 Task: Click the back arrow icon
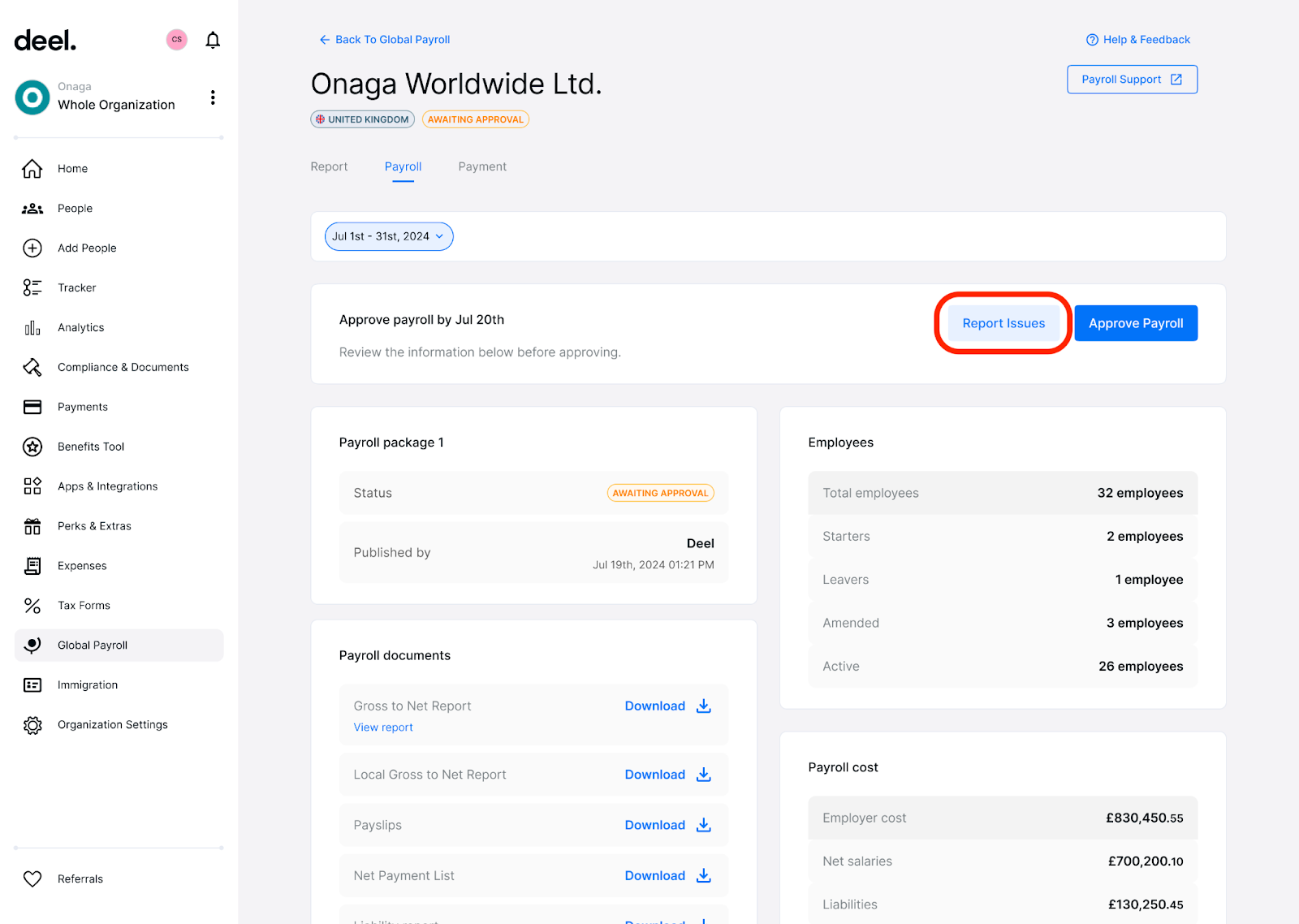pyautogui.click(x=325, y=40)
